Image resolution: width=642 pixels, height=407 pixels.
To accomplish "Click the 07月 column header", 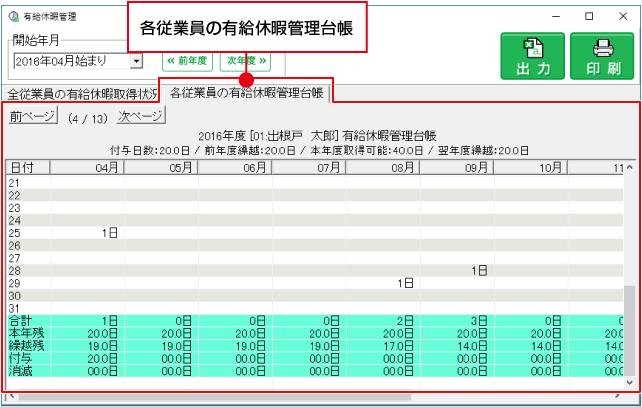I will (309, 167).
